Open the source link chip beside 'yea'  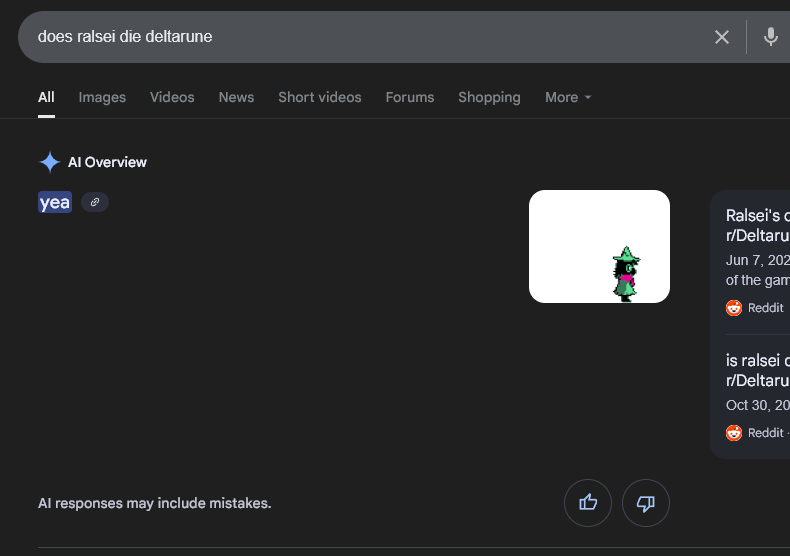click(95, 202)
